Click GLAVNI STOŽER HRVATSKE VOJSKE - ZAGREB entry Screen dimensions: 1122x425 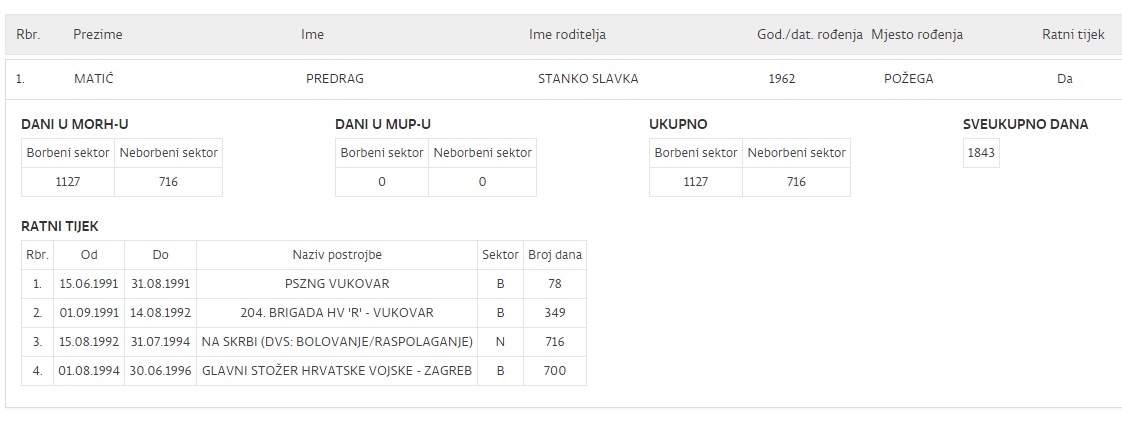coord(337,371)
